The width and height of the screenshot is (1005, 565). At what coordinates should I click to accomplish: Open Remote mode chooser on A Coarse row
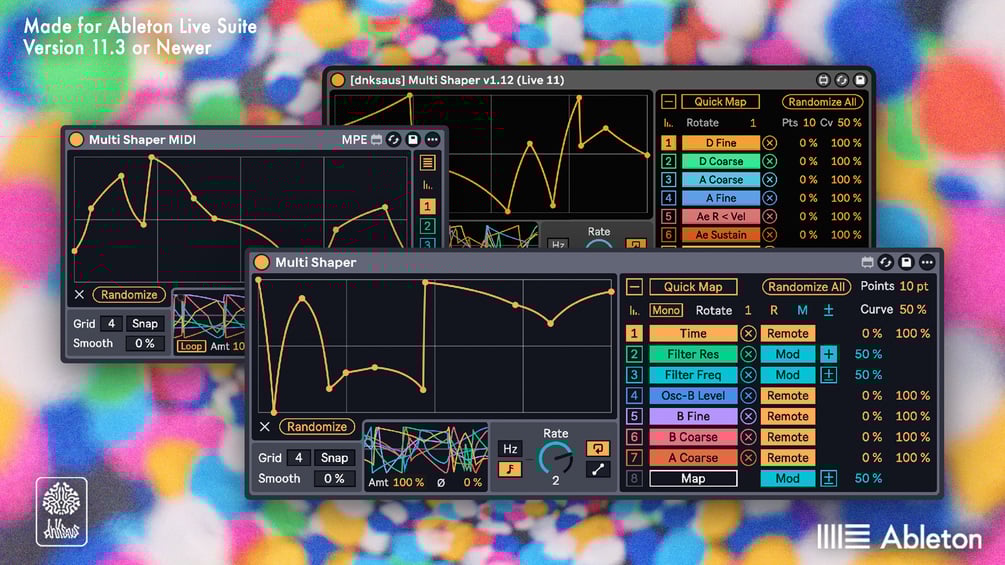[x=788, y=457]
